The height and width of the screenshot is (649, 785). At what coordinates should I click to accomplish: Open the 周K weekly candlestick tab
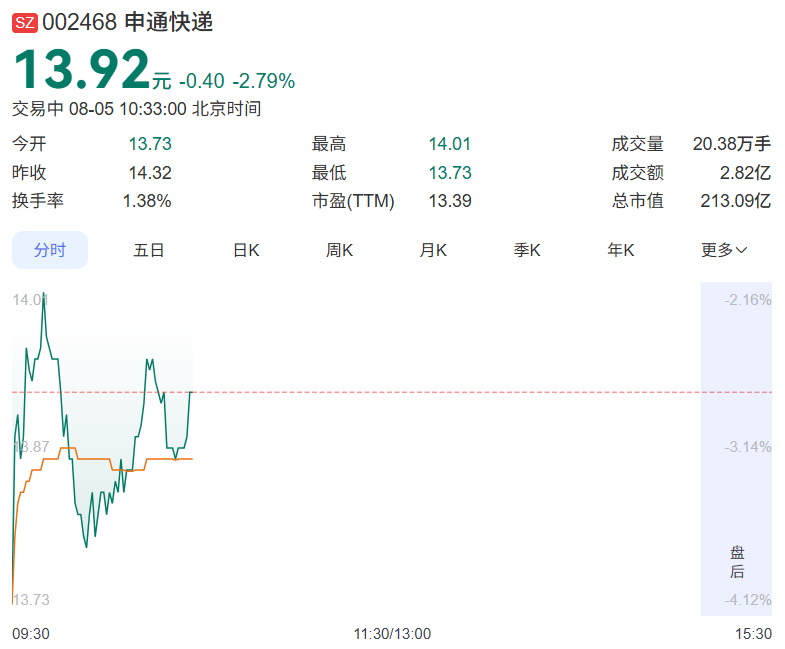339,250
